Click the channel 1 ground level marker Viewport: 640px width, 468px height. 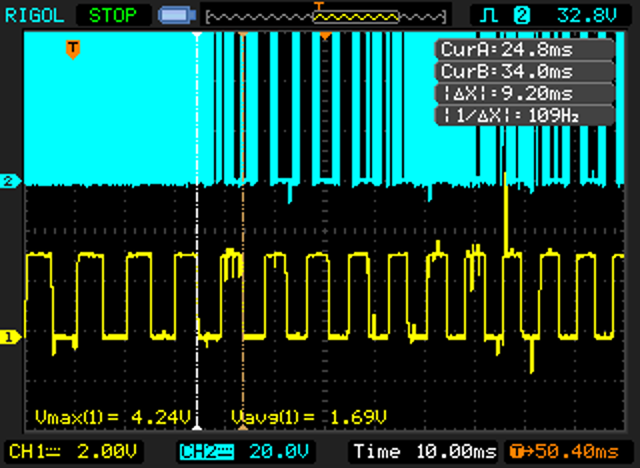pos(10,337)
